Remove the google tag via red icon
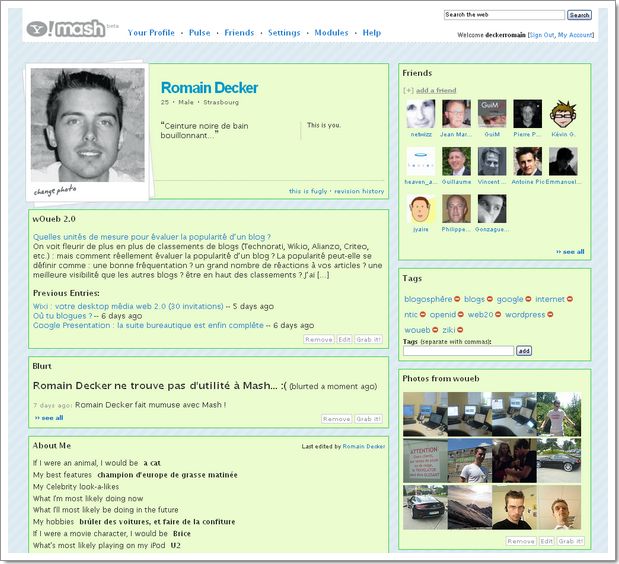Viewport: 619px width, 564px height. tap(528, 299)
